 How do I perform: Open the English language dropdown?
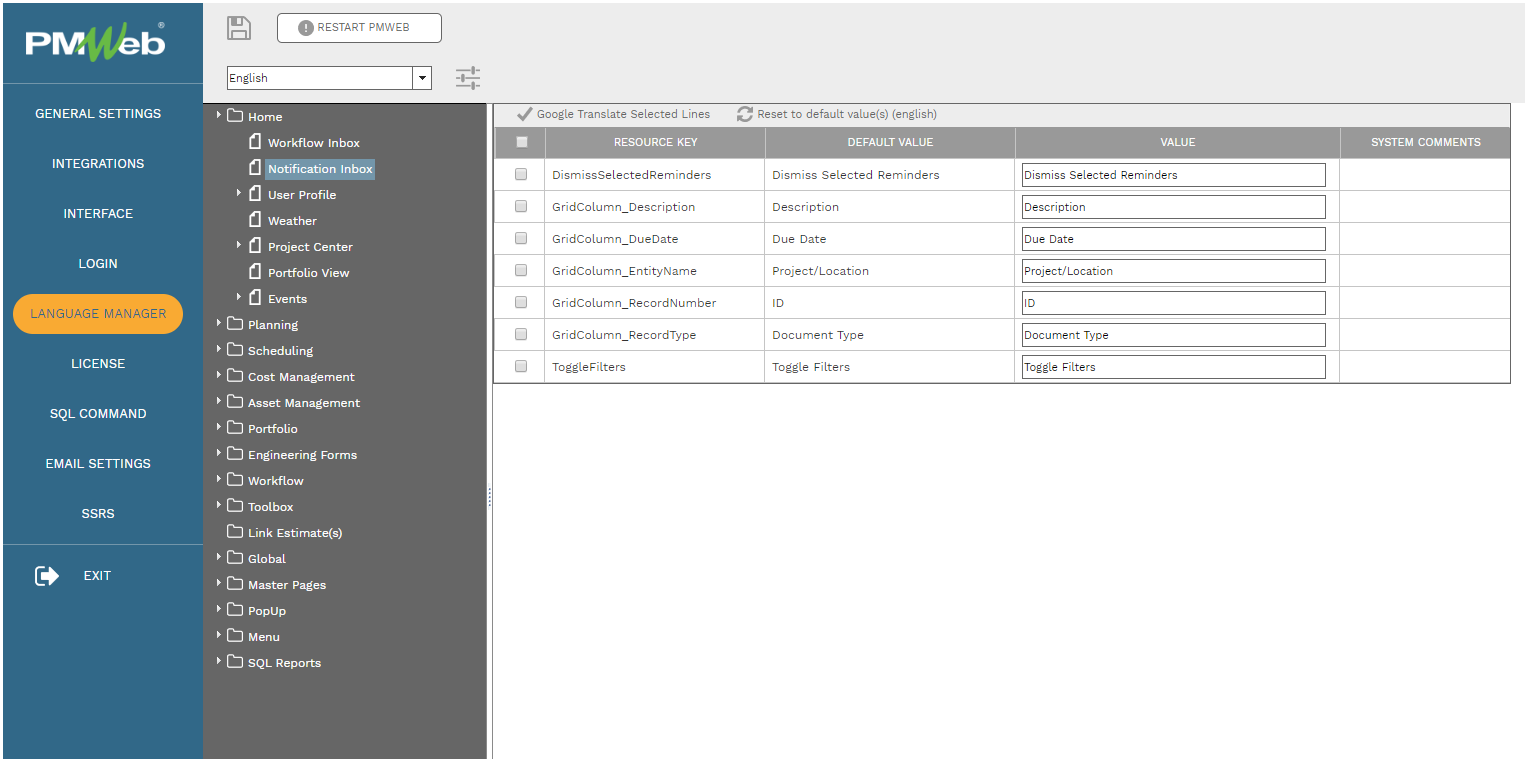click(x=422, y=77)
